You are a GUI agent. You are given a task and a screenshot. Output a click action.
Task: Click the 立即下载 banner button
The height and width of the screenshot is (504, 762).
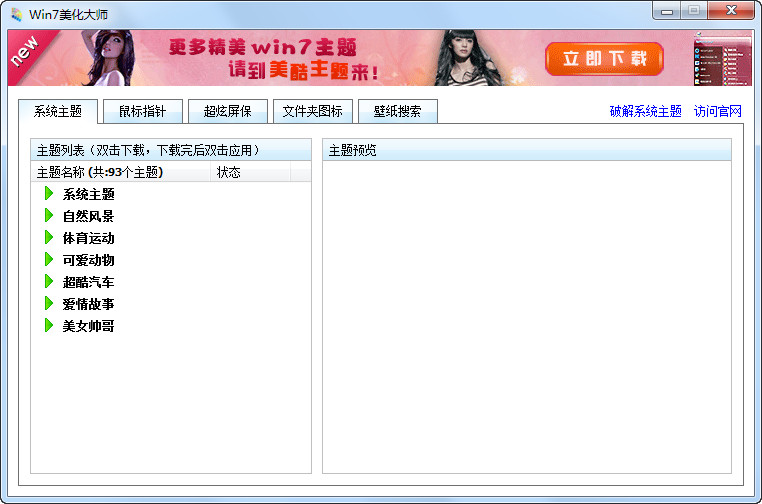coord(604,59)
